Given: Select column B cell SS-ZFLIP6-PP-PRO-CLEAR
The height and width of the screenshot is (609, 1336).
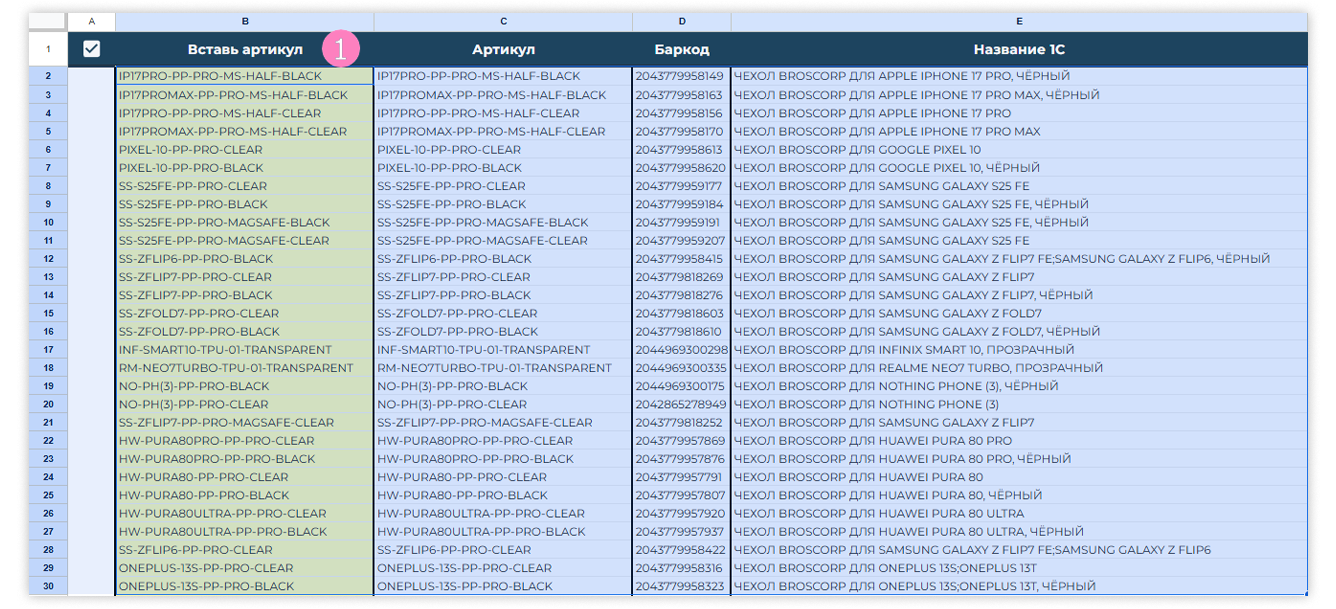Looking at the screenshot, I should [x=245, y=550].
